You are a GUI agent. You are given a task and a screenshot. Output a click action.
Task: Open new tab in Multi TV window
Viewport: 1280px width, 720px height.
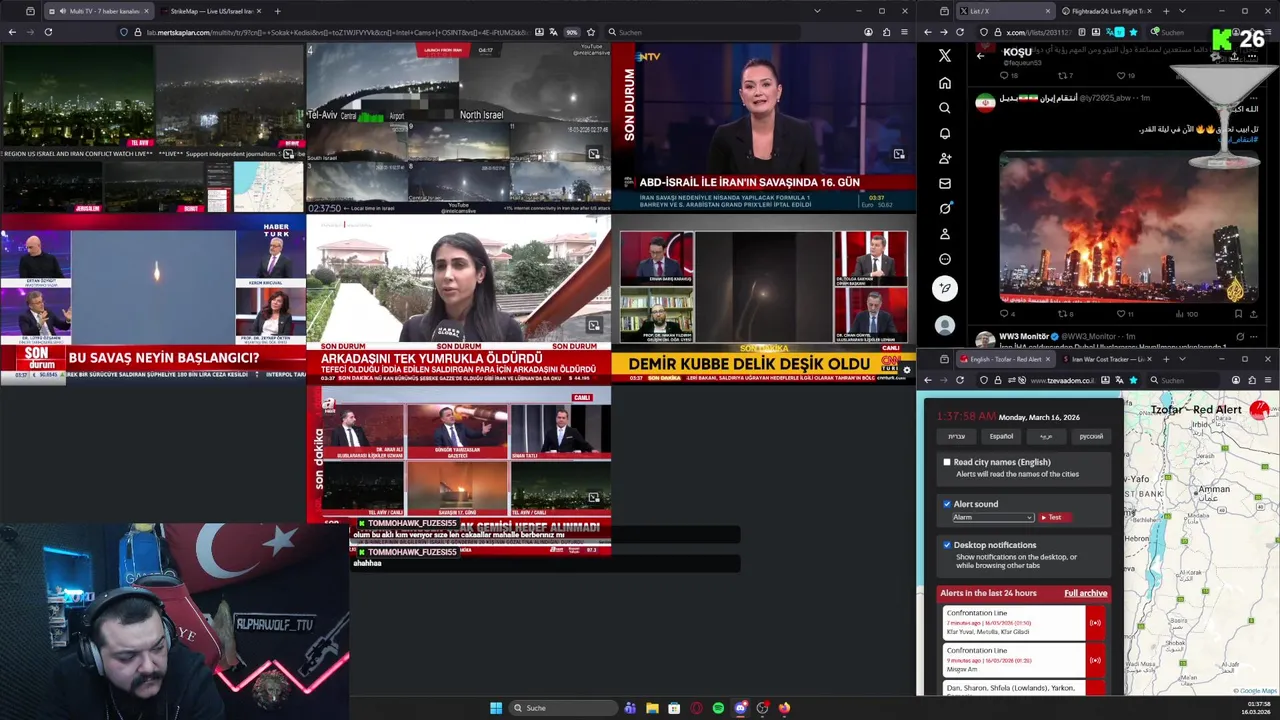[x=277, y=11]
